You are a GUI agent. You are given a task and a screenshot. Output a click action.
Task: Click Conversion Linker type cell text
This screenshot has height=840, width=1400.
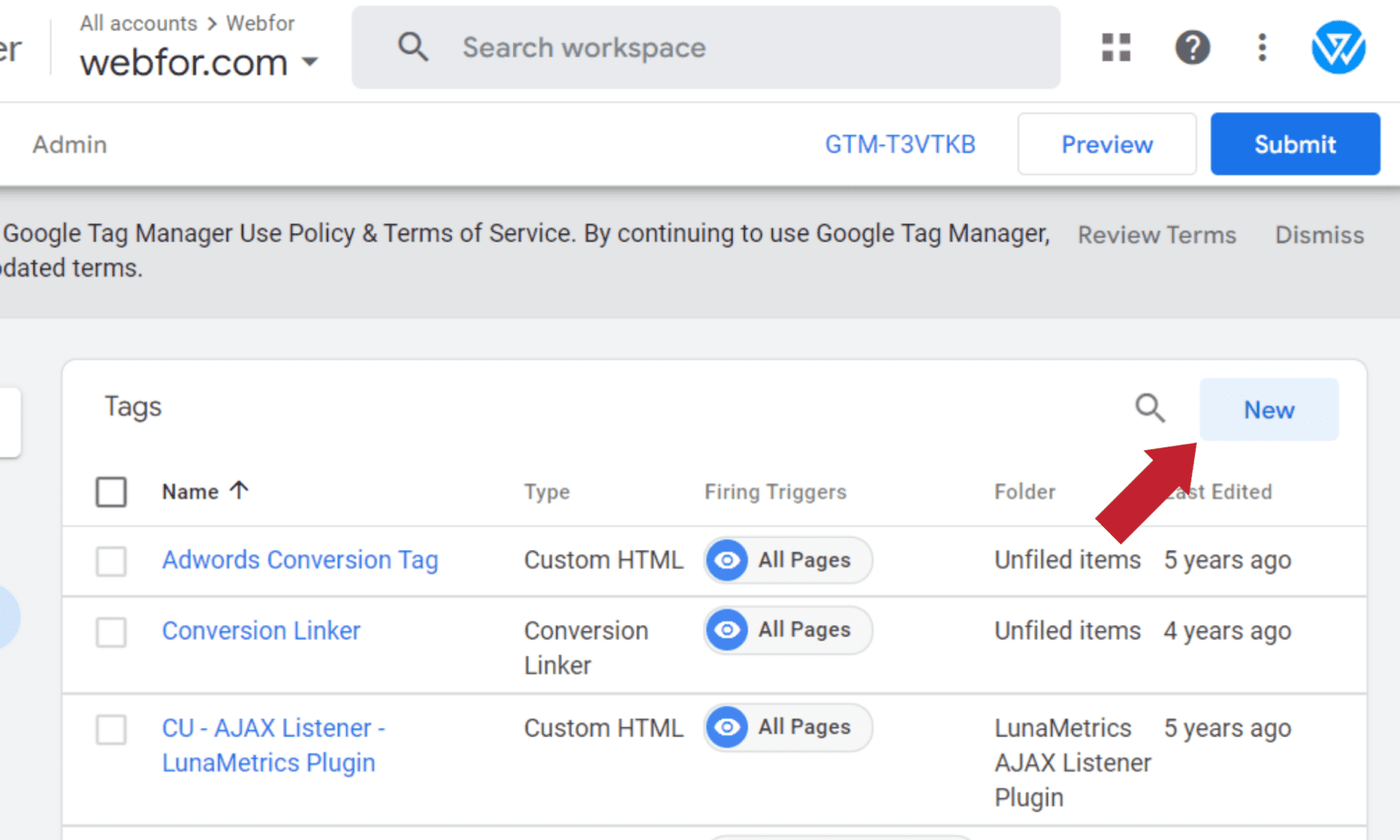pos(586,648)
